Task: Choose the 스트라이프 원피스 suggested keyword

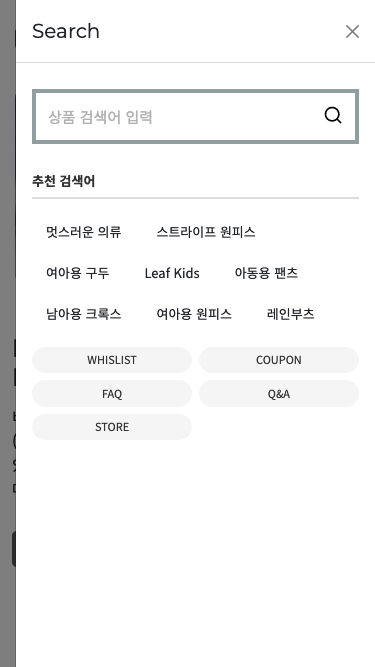Action: point(206,232)
